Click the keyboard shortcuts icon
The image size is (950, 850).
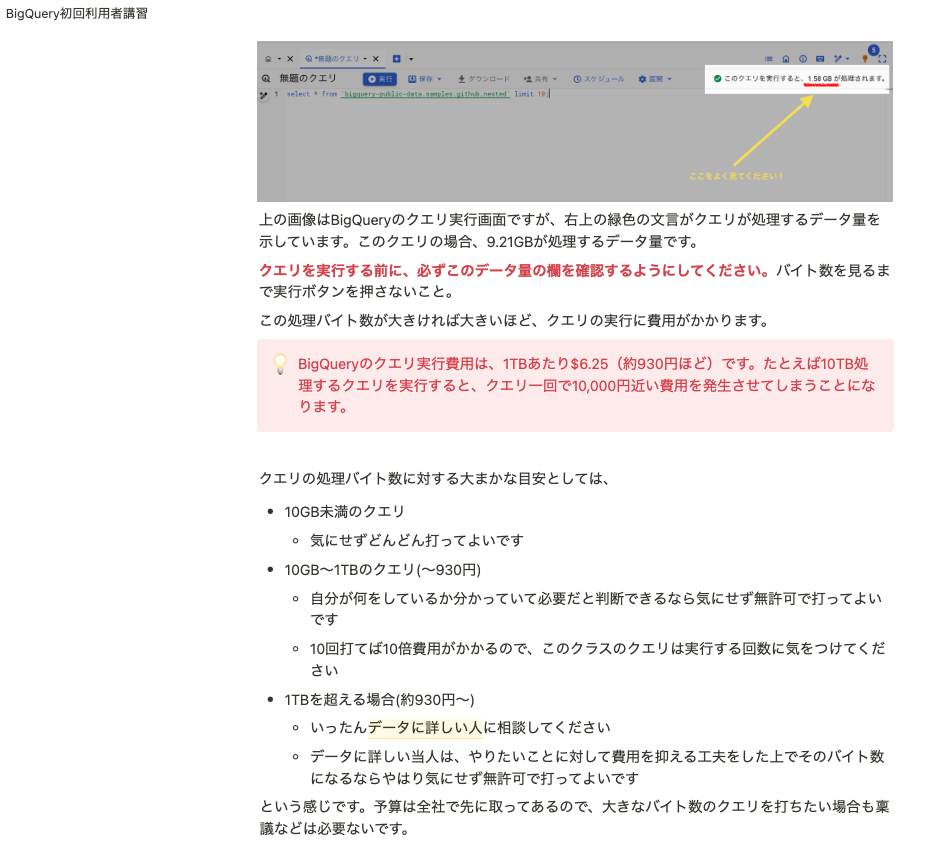(820, 59)
